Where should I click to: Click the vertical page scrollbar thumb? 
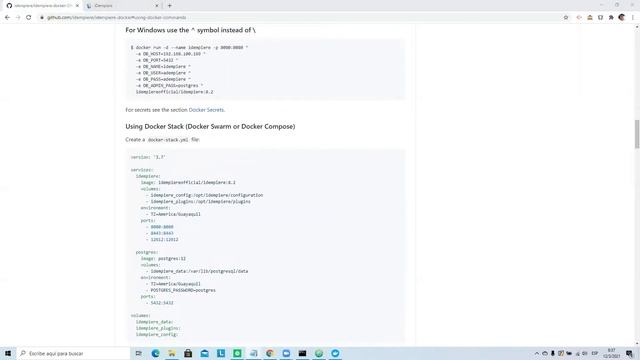point(637,134)
